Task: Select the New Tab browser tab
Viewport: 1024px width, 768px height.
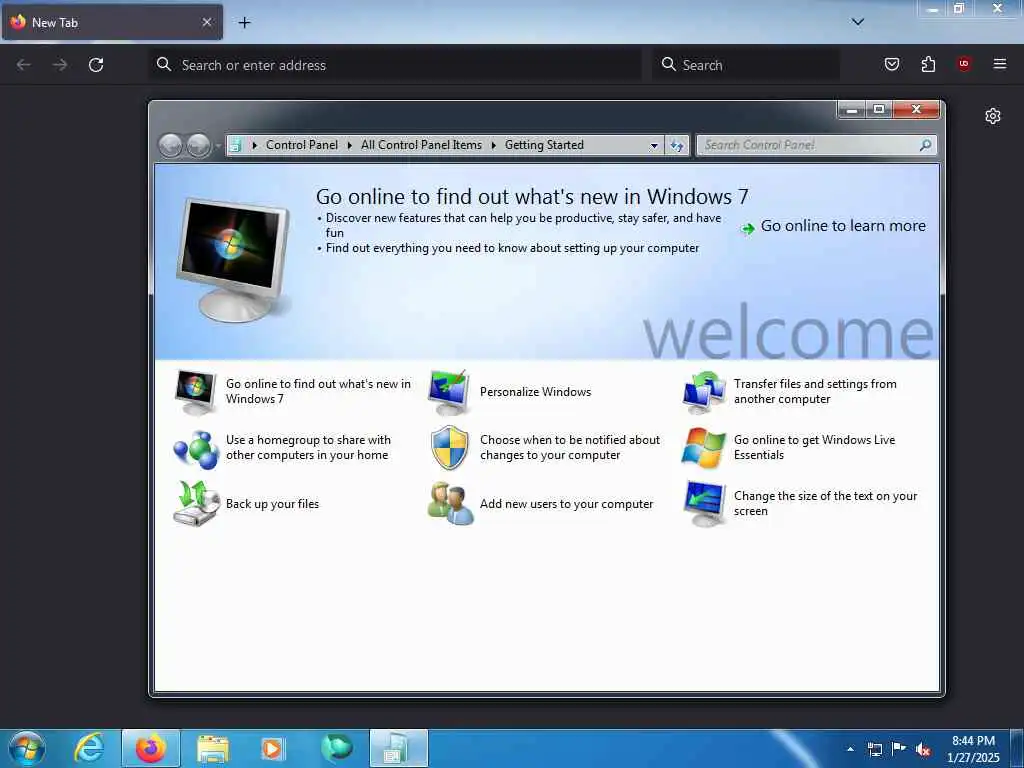Action: pyautogui.click(x=112, y=22)
